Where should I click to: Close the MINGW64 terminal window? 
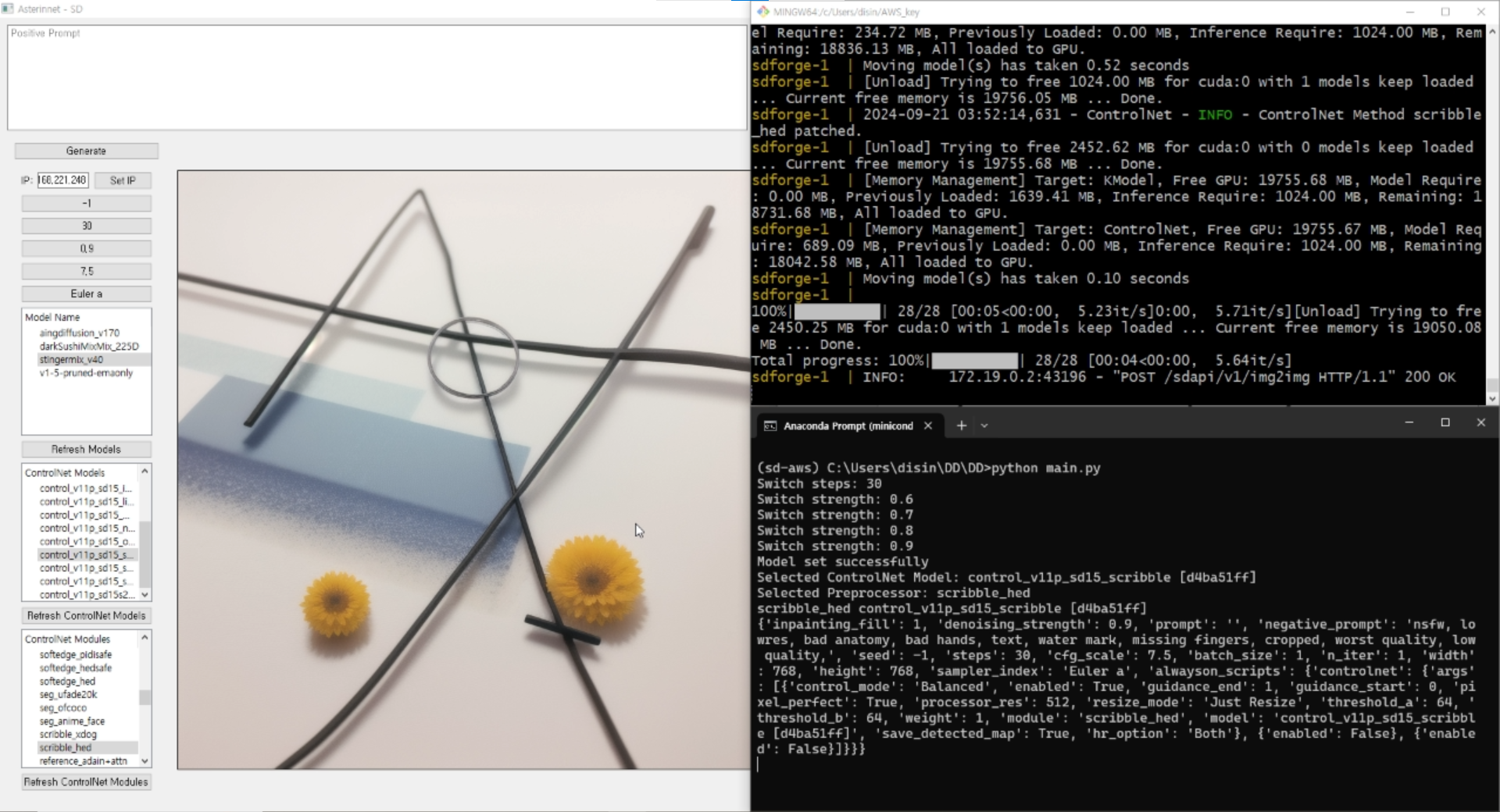1481,12
